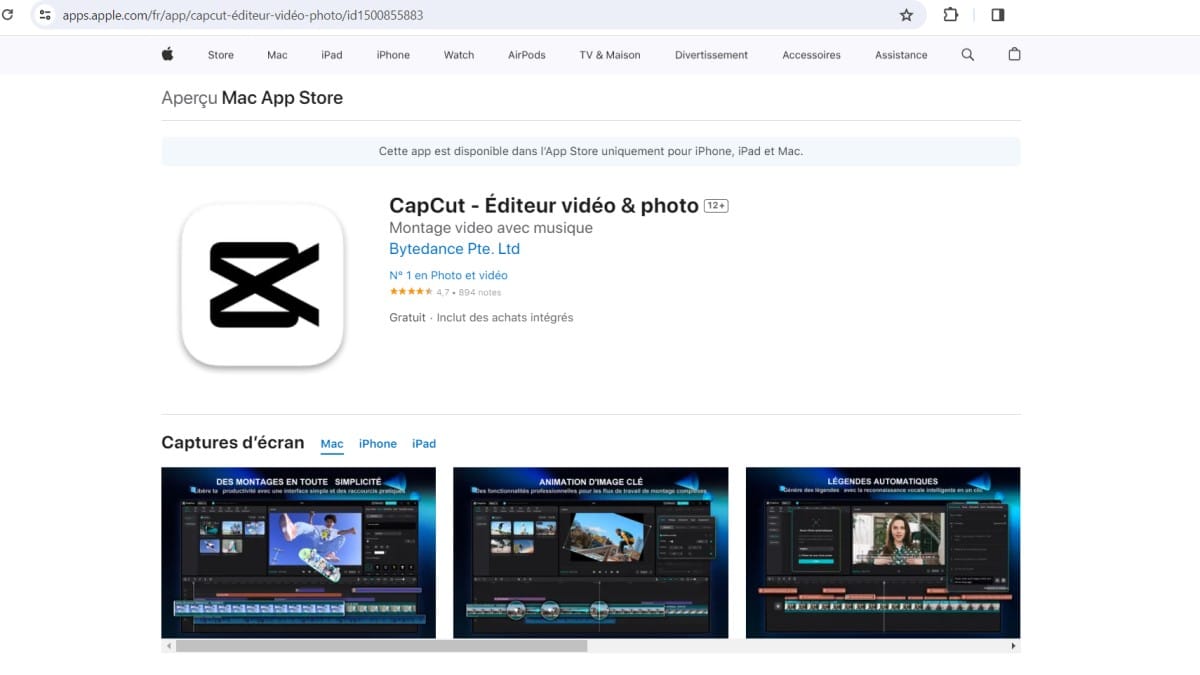Click the horizontal screenshots scrollbar
The width and height of the screenshot is (1200, 675).
point(381,646)
